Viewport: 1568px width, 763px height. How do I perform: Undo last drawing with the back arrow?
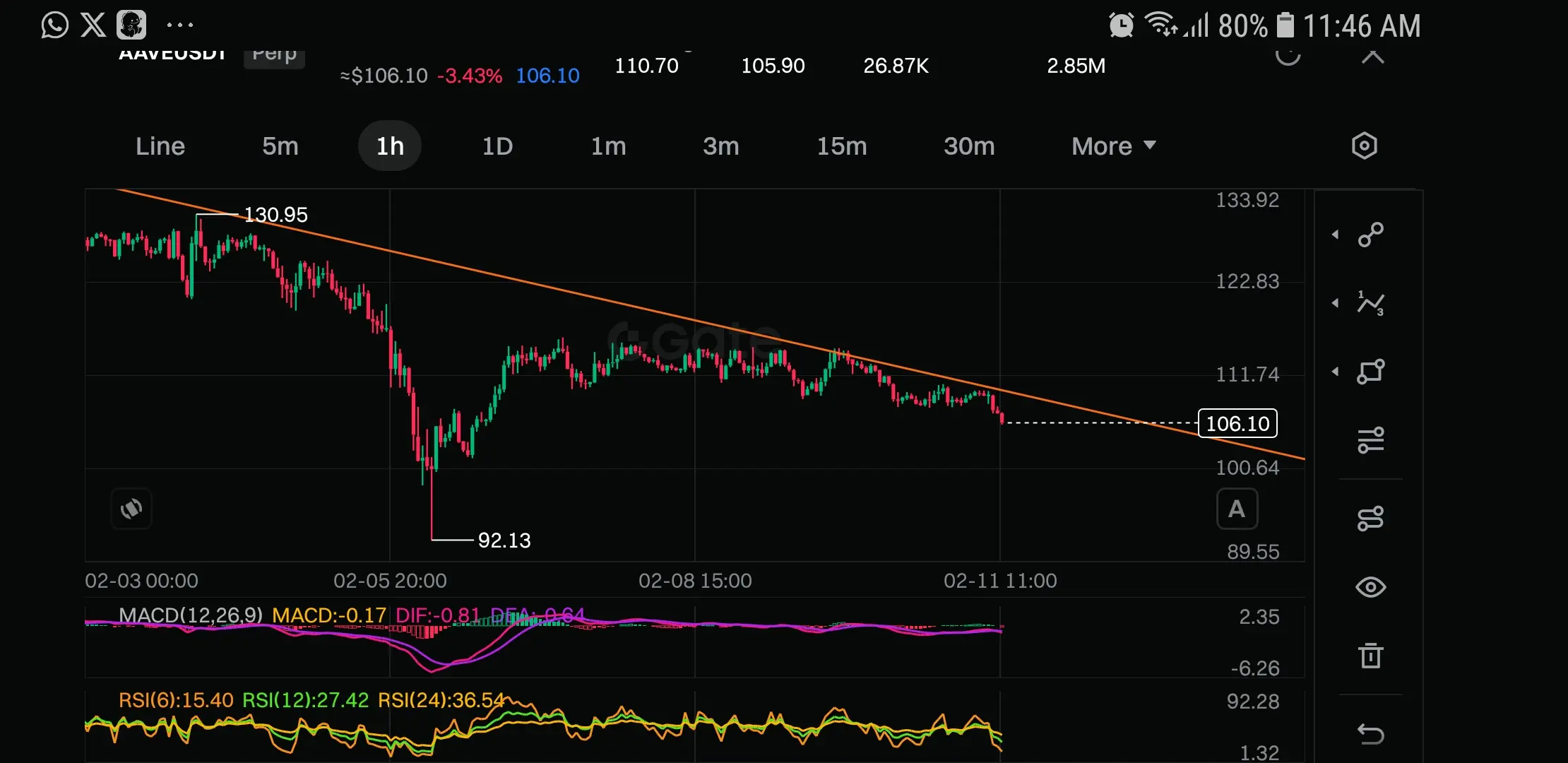[x=1370, y=734]
